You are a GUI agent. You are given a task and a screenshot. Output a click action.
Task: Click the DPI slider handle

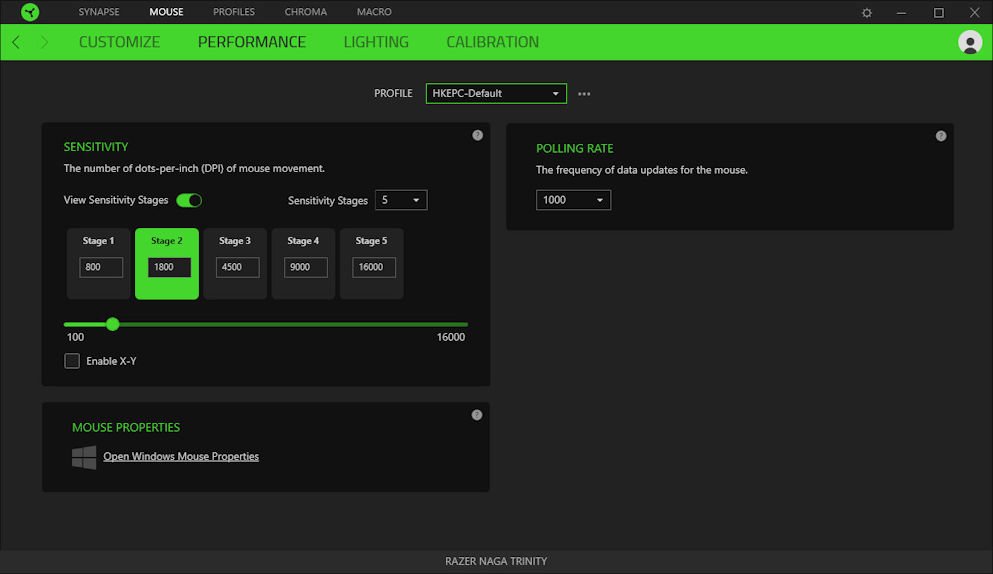113,324
